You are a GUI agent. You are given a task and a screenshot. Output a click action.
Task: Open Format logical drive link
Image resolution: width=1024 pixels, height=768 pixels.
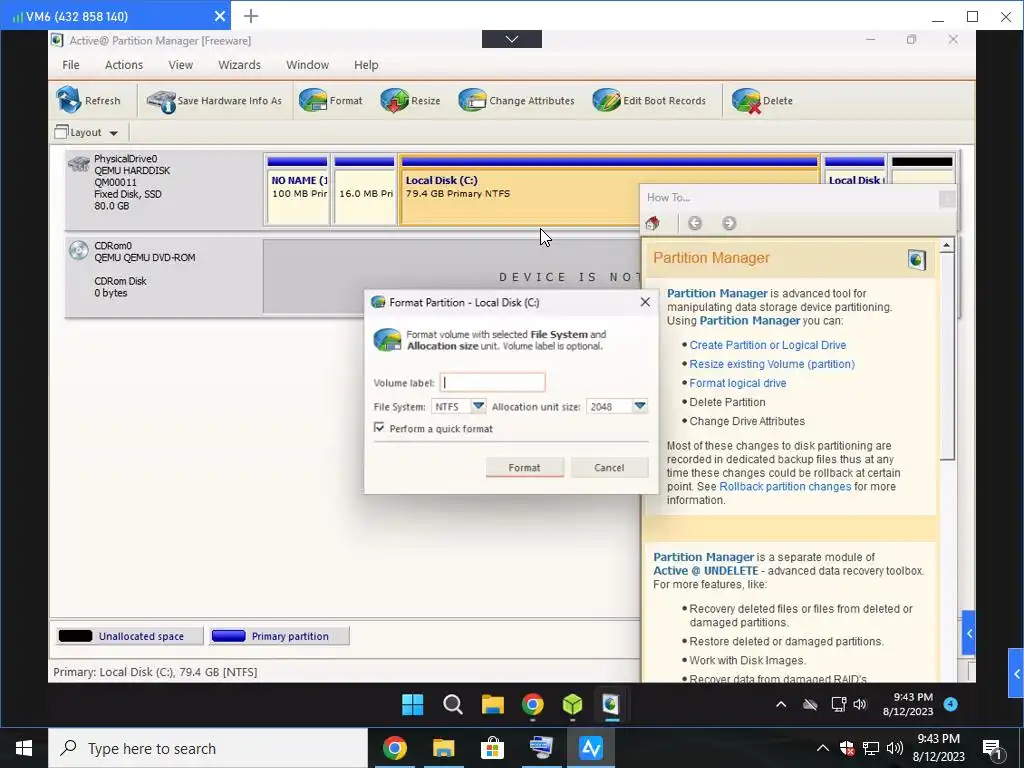point(737,383)
